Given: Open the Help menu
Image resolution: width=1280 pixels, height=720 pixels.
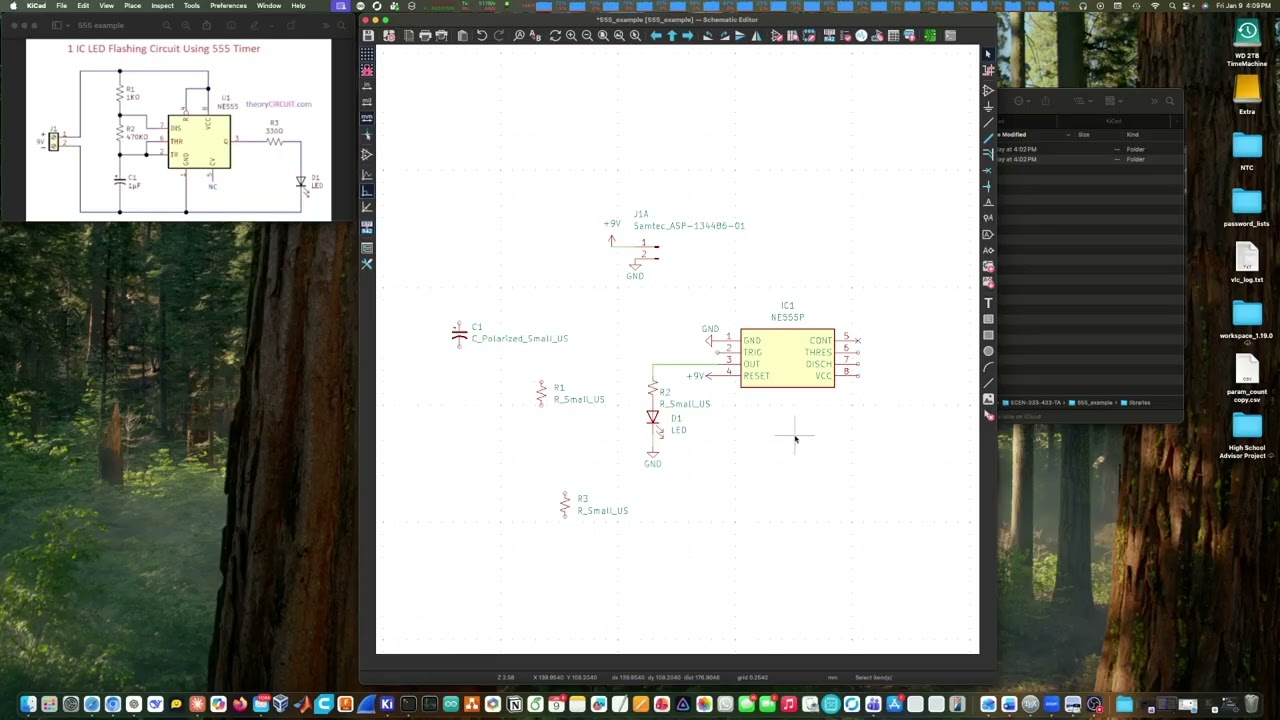Looking at the screenshot, I should click(x=298, y=5).
